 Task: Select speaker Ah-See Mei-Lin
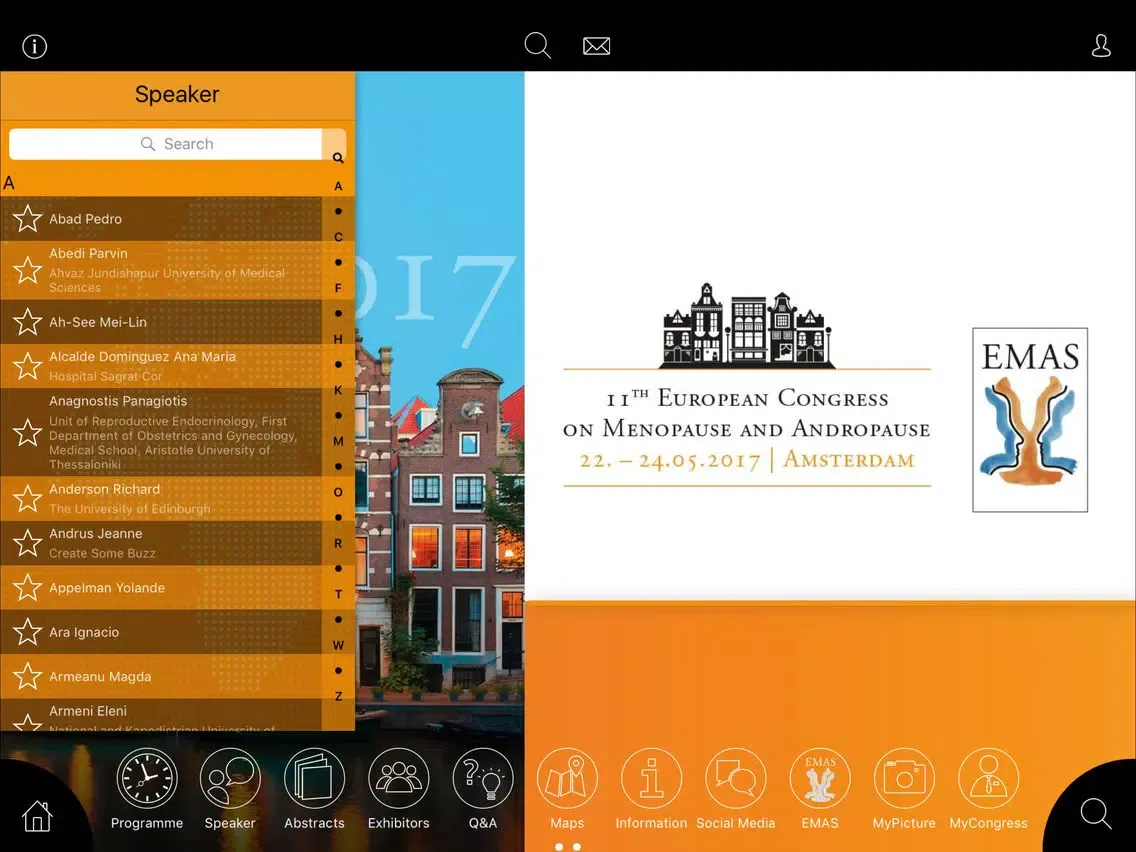pyautogui.click(x=161, y=322)
